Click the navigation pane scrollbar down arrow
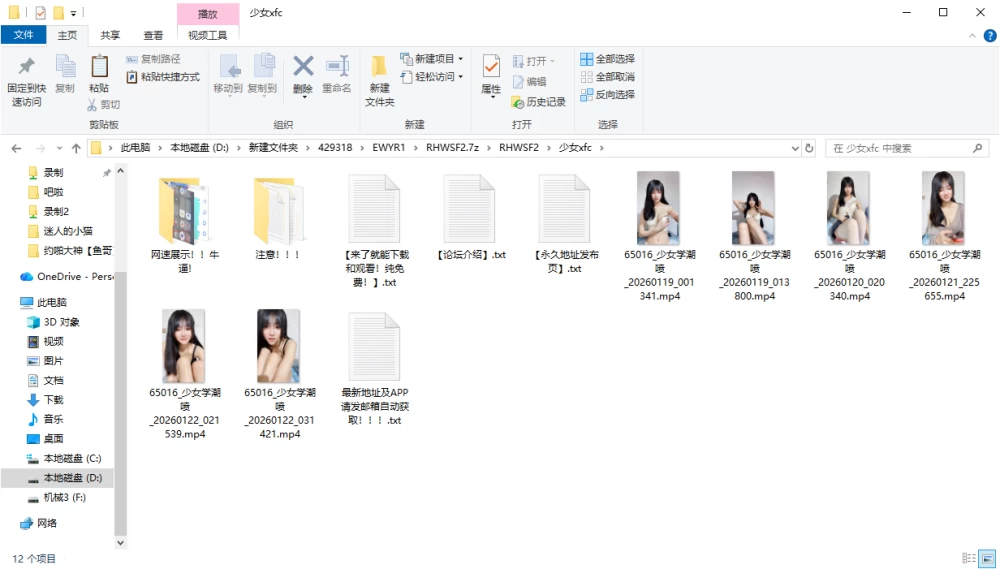The image size is (1000, 569). pos(121,543)
